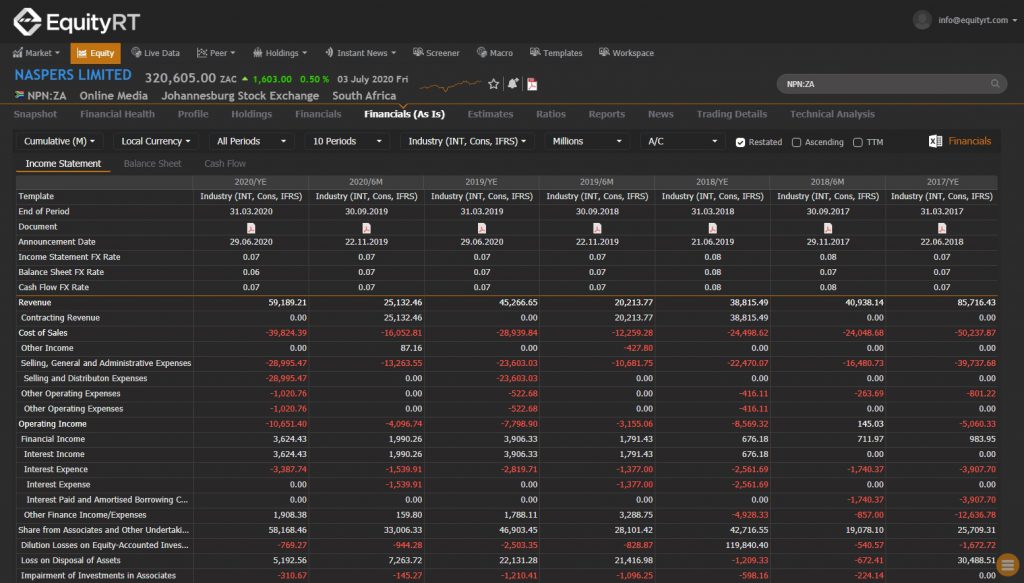Click the 2020/YE column header

[x=251, y=182]
